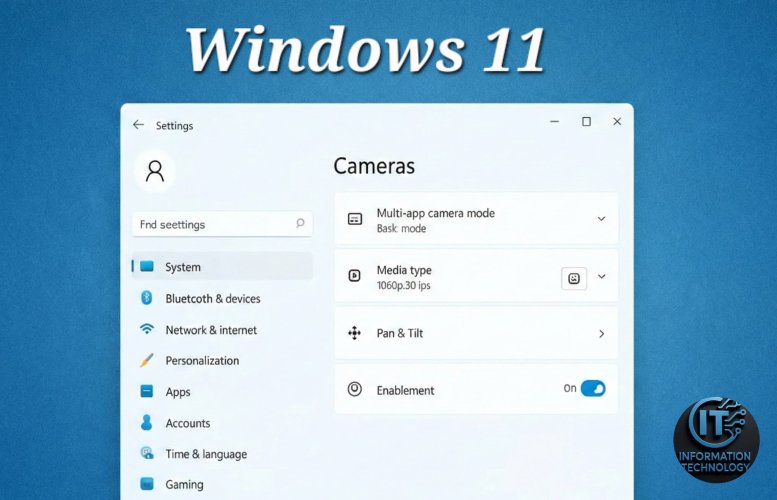Turn off the Enablement toggle
The image size is (777, 500).
[x=593, y=388]
